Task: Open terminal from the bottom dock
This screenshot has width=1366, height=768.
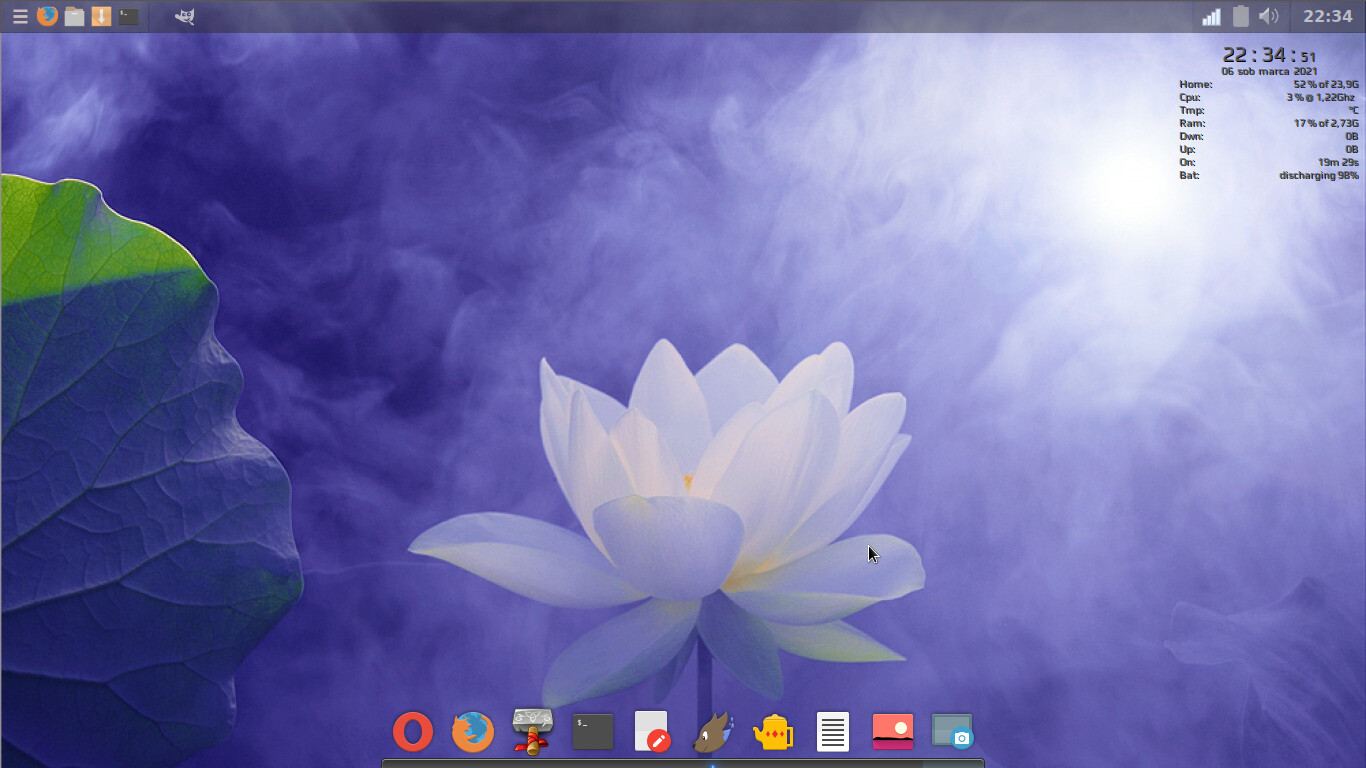Action: (593, 732)
